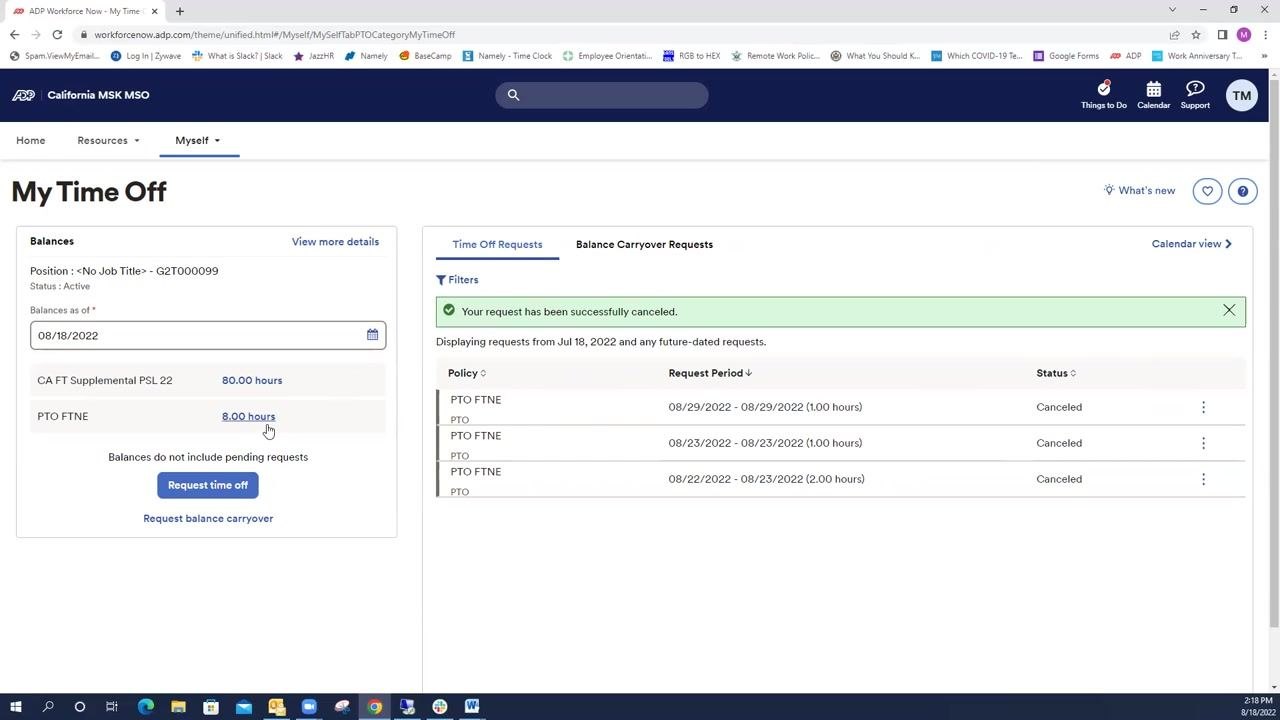
Task: Open the Things to Do icon
Action: (x=1103, y=95)
